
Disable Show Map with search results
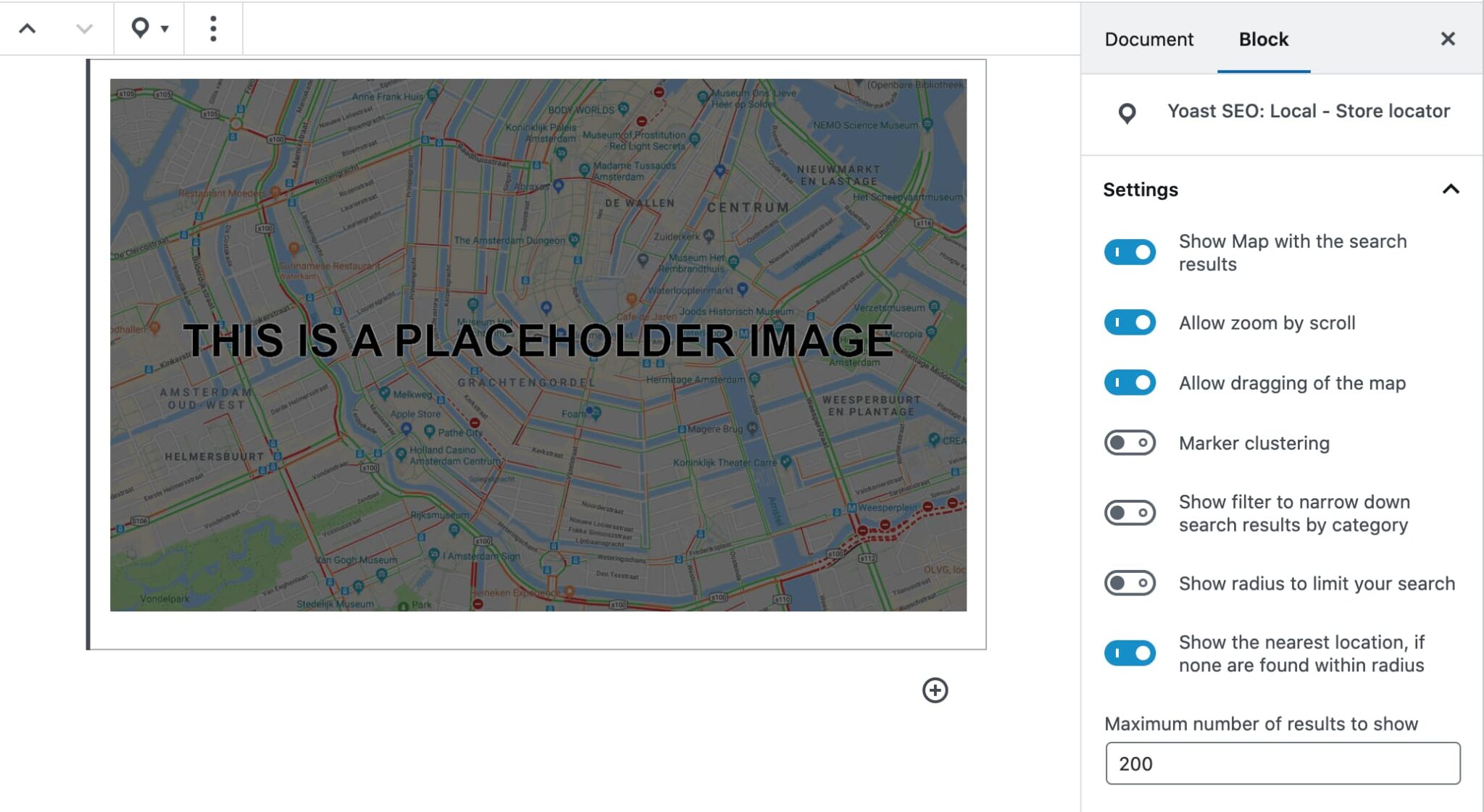1130,252
